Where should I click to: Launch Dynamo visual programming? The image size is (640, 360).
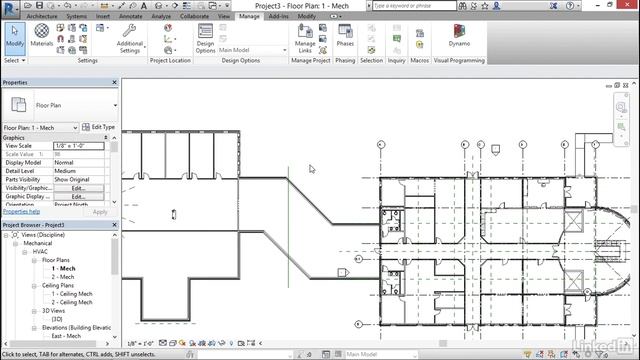click(459, 35)
